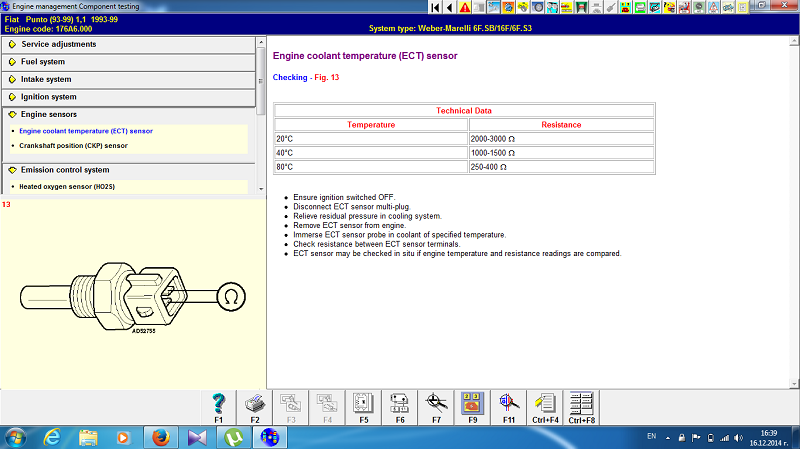
Task: Click the Fig. 13 link
Action: pyautogui.click(x=326, y=77)
